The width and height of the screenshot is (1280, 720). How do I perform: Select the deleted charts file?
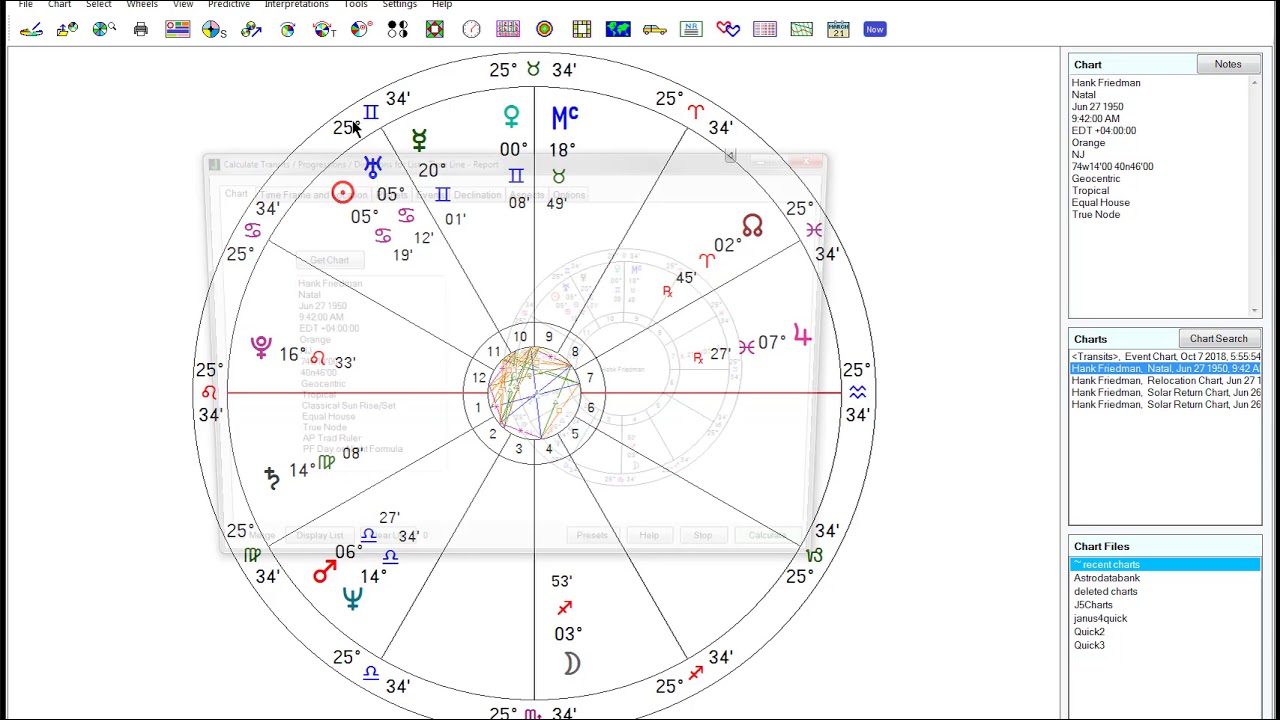pos(1105,591)
